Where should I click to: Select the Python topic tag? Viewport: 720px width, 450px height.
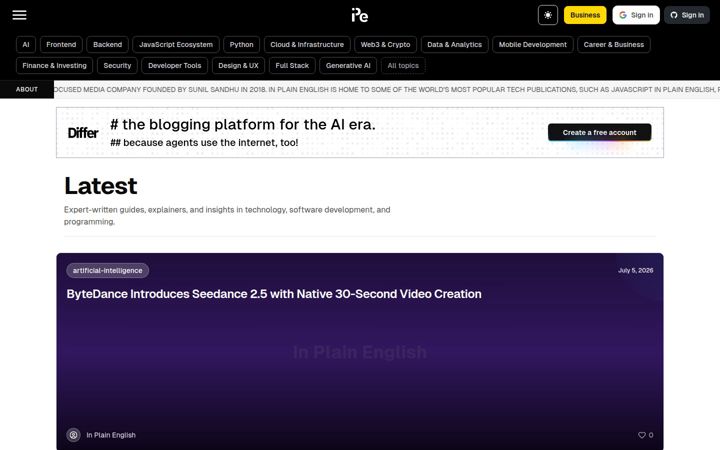click(x=242, y=45)
